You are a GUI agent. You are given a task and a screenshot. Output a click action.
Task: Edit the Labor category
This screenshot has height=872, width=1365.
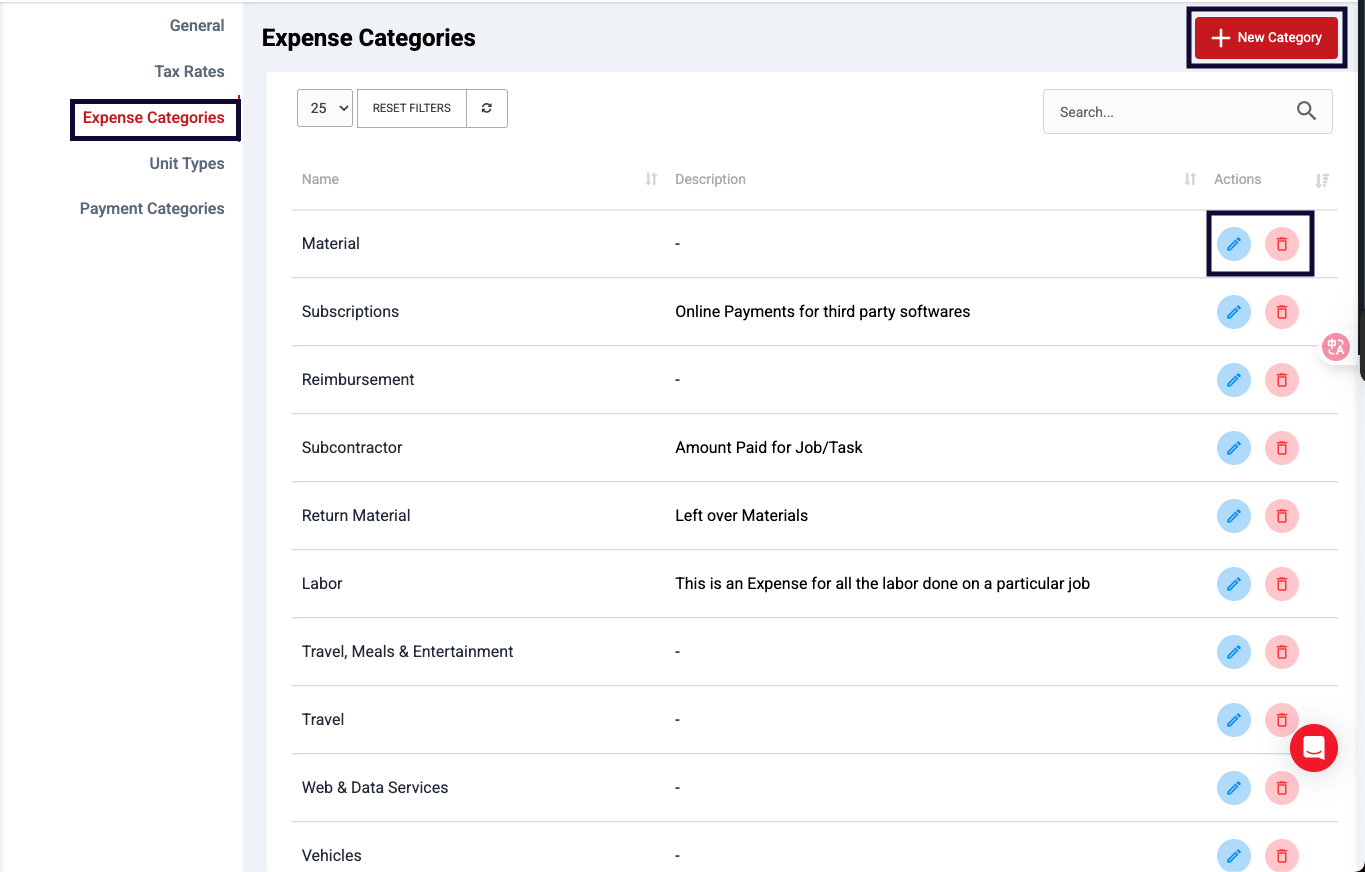pyautogui.click(x=1233, y=584)
